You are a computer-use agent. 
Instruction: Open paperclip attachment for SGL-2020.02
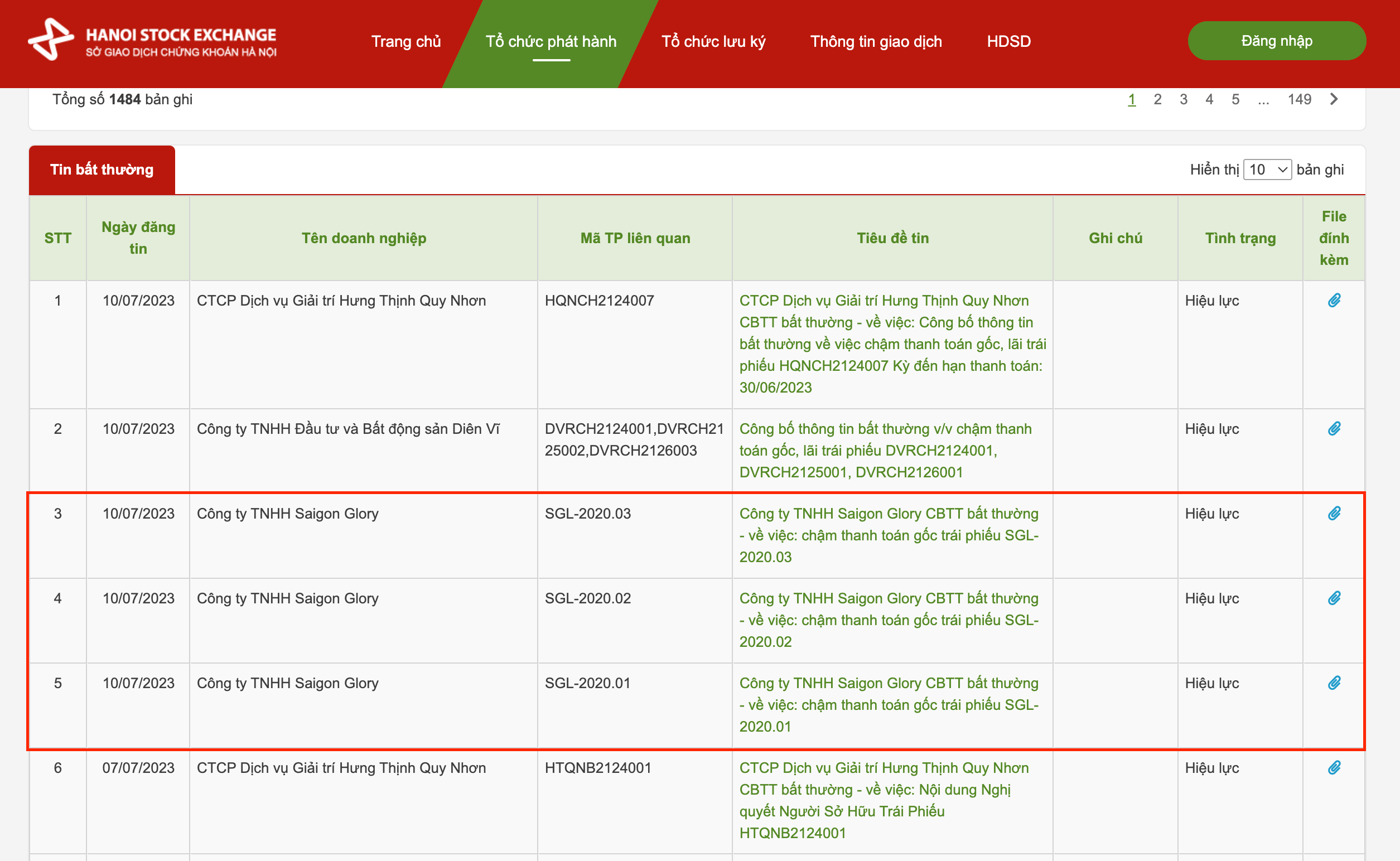1334,598
